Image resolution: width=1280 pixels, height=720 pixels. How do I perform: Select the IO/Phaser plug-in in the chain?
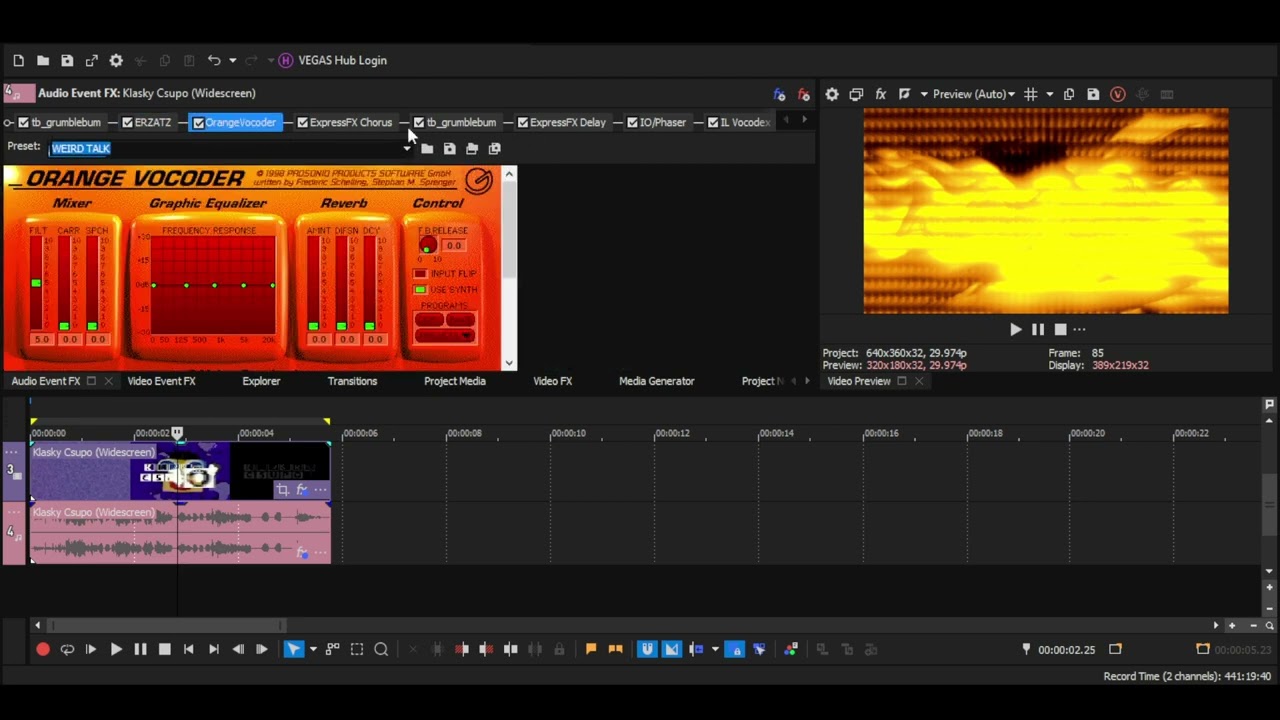(663, 123)
